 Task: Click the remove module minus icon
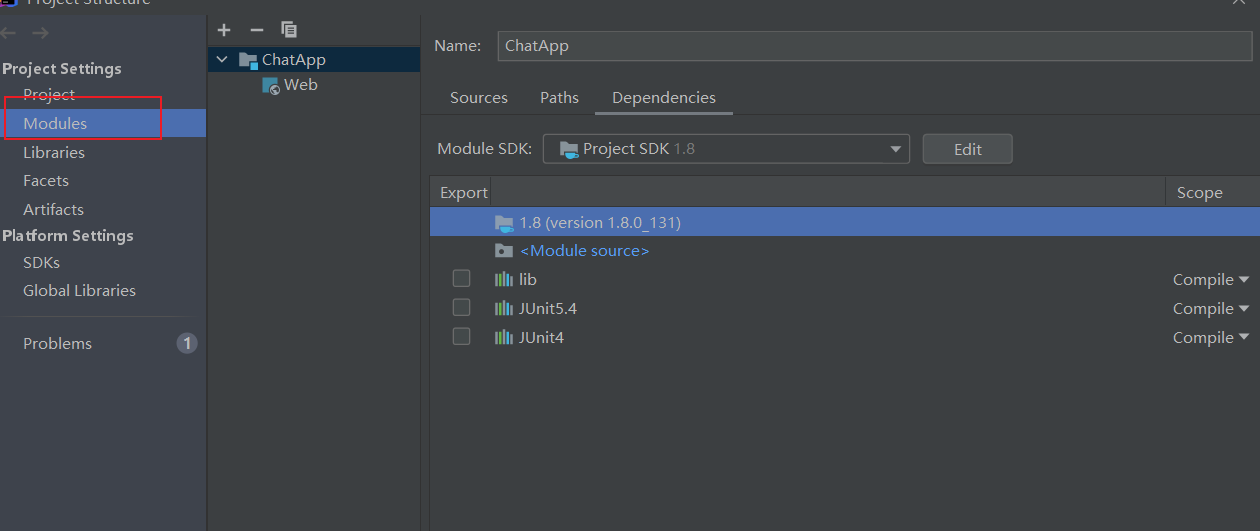[x=257, y=30]
